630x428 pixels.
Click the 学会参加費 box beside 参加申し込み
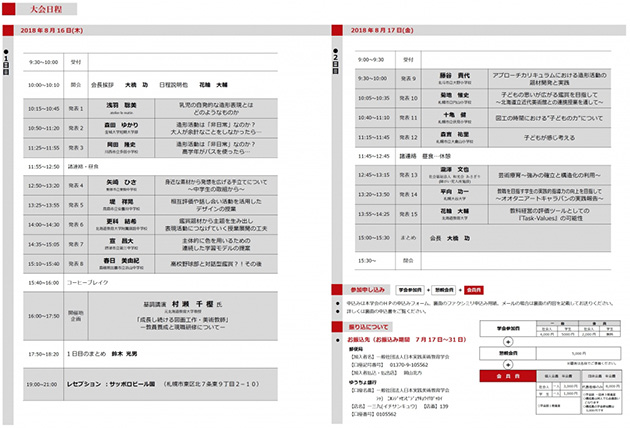pyautogui.click(x=410, y=290)
